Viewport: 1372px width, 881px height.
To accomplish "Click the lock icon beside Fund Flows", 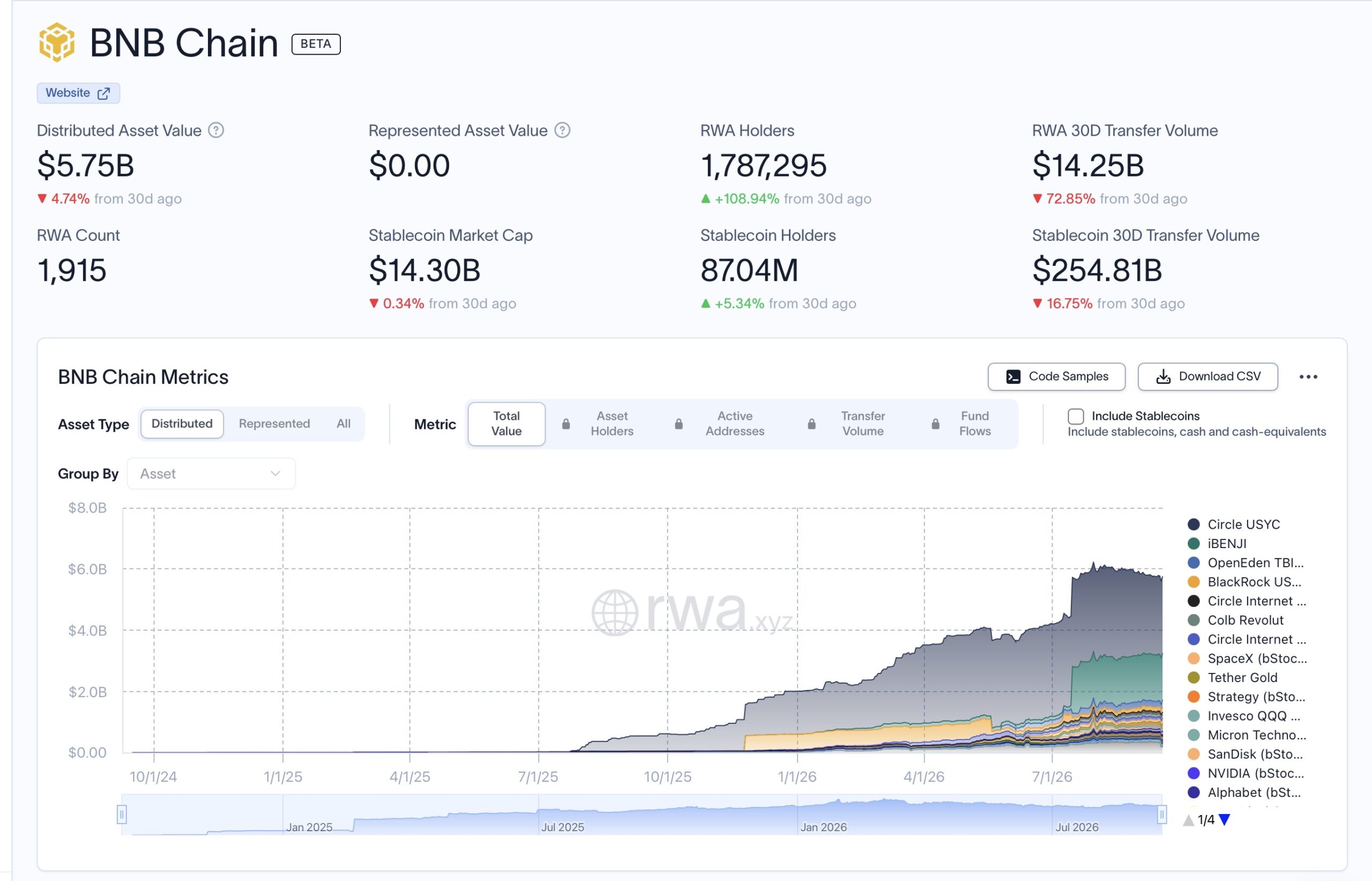I will (935, 424).
